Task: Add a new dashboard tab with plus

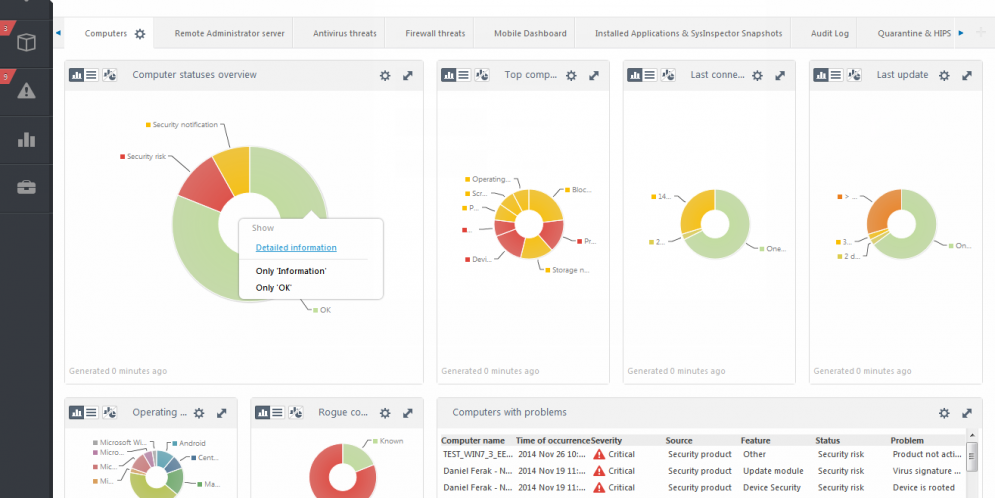Action: point(980,33)
